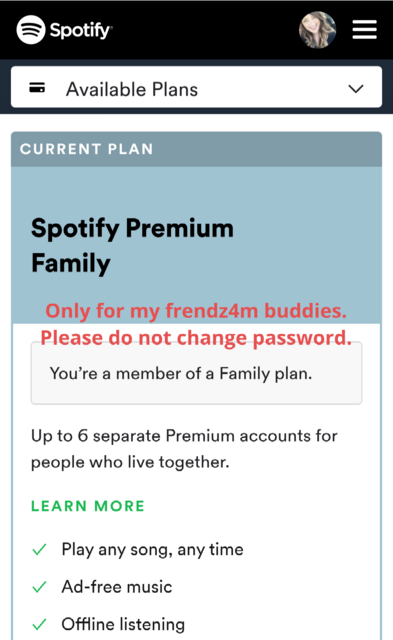Open the hamburger menu icon

click(364, 30)
